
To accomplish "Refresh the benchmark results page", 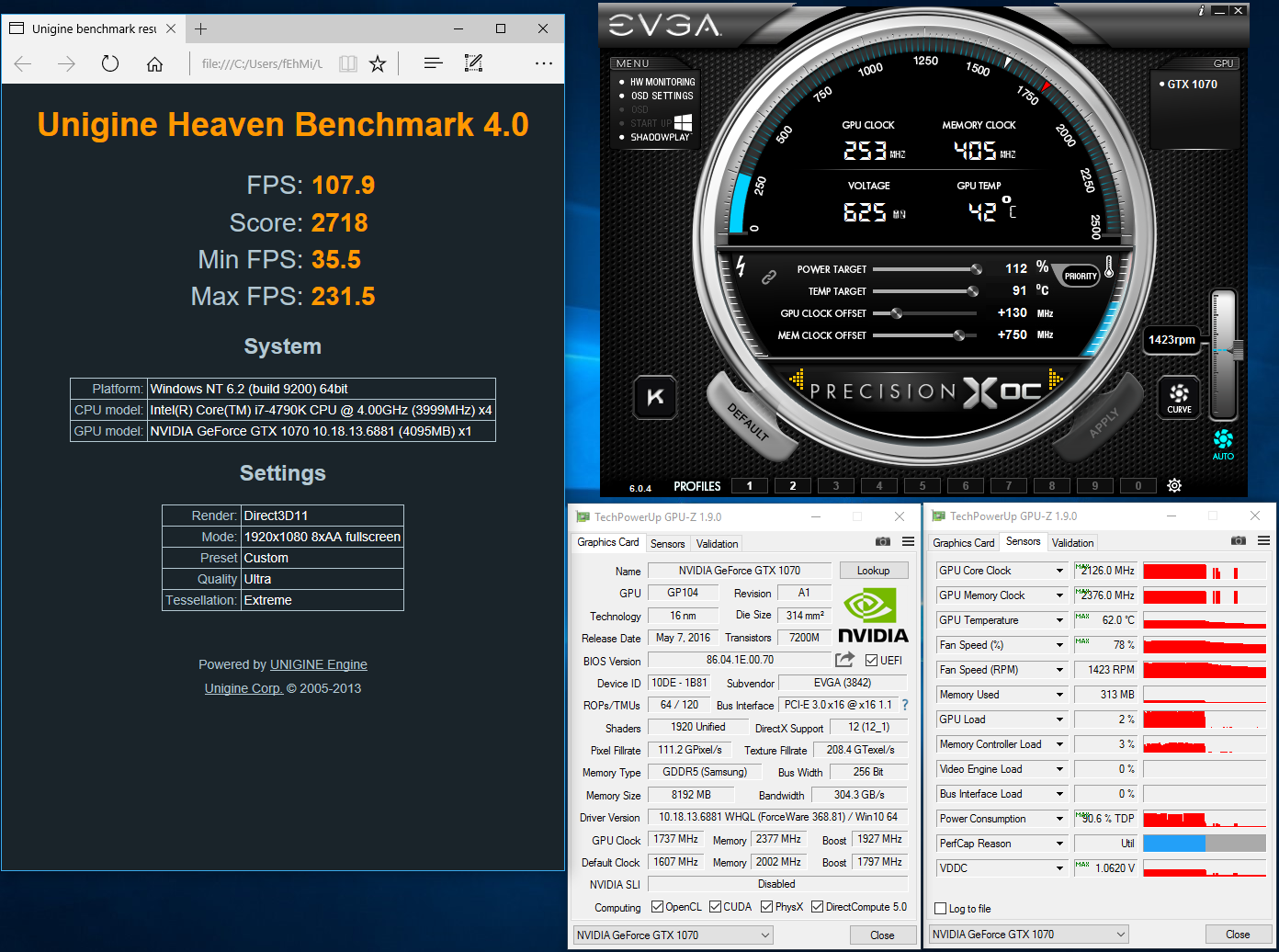I will 110,63.
